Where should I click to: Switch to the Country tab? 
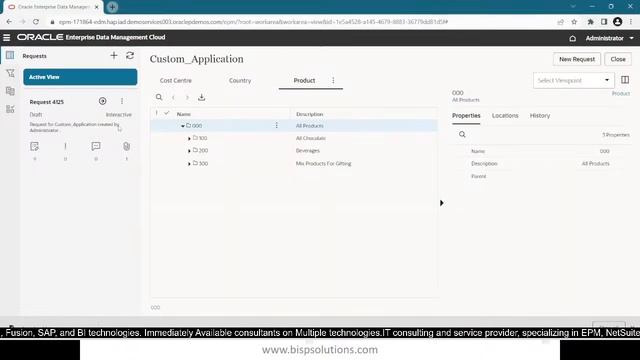tap(240, 80)
